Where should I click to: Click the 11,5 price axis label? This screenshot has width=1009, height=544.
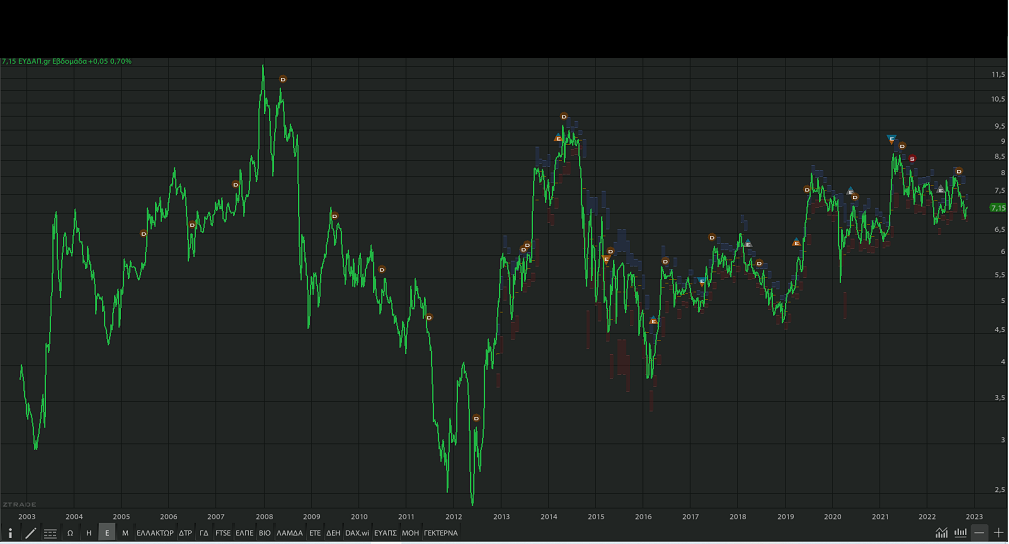pos(998,75)
